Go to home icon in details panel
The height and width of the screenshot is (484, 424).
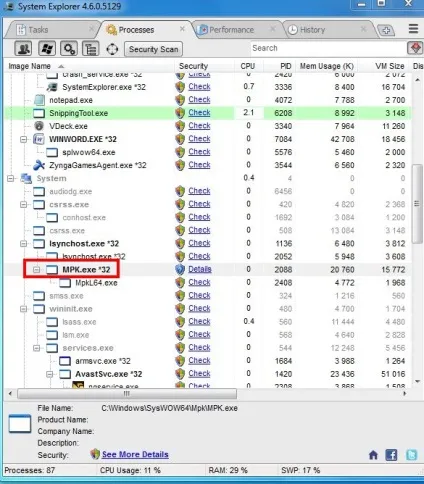373,455
